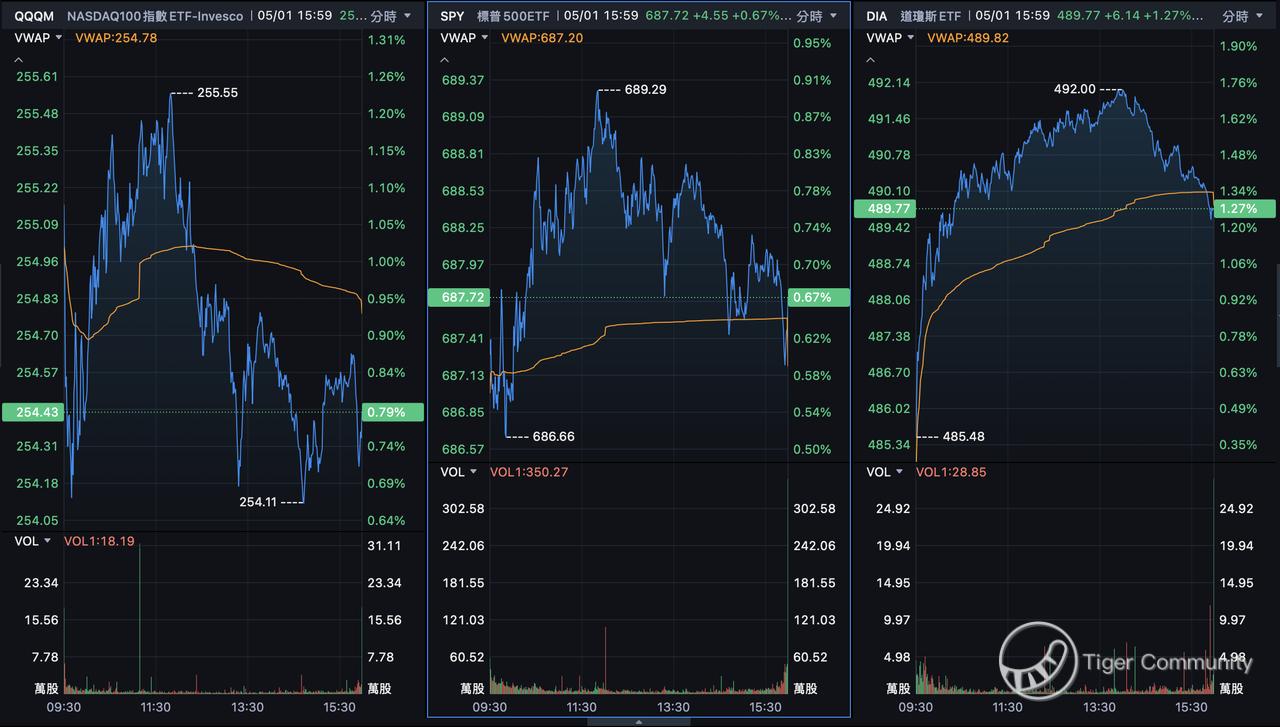This screenshot has height=727, width=1280.
Task: Click the 686.66 intraday low marker
Action: (553, 436)
